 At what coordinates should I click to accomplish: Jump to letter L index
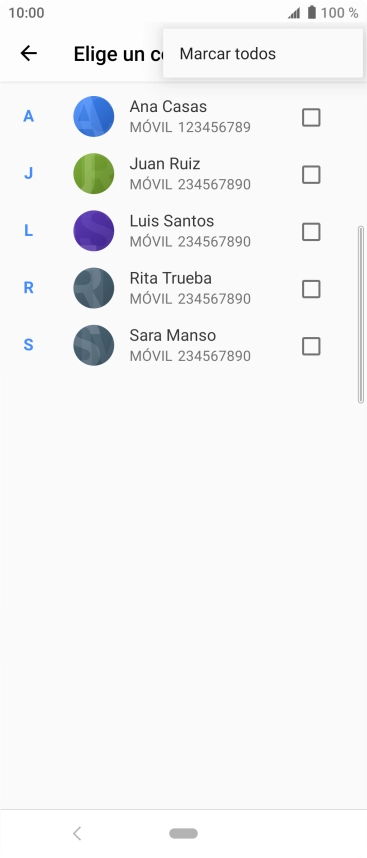[x=28, y=230]
